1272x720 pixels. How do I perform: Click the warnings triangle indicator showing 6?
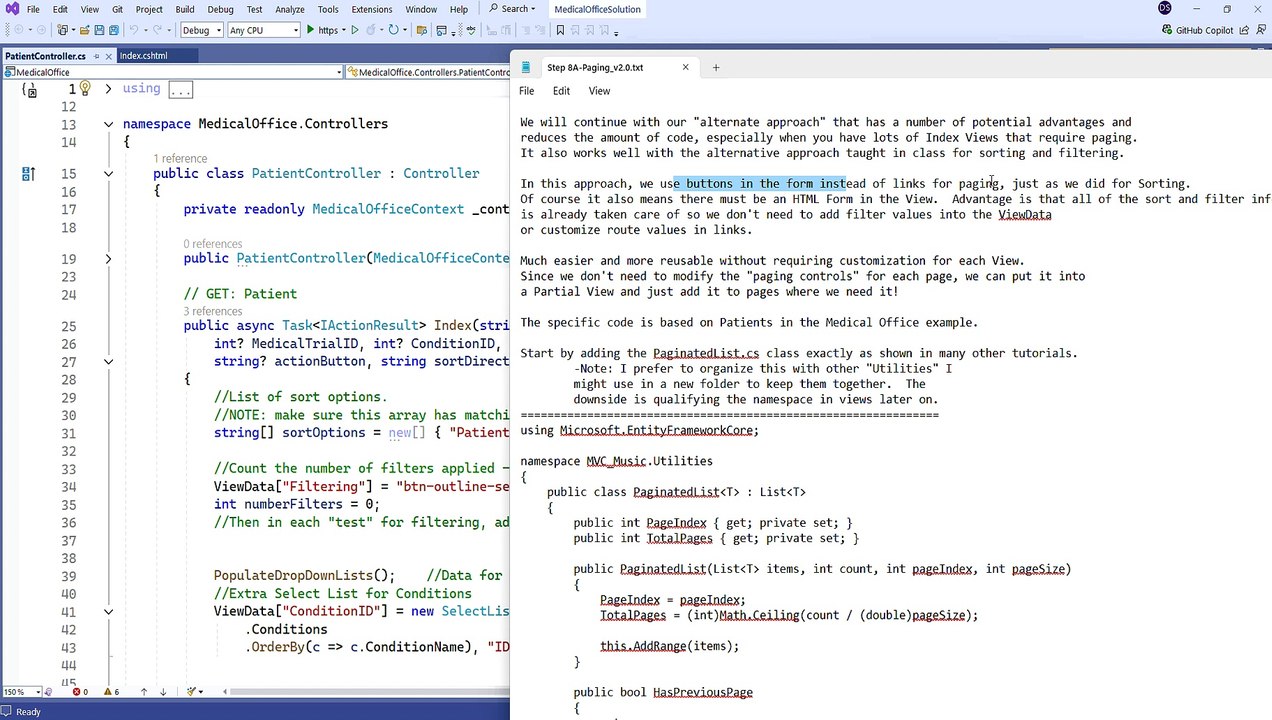pyautogui.click(x=110, y=692)
